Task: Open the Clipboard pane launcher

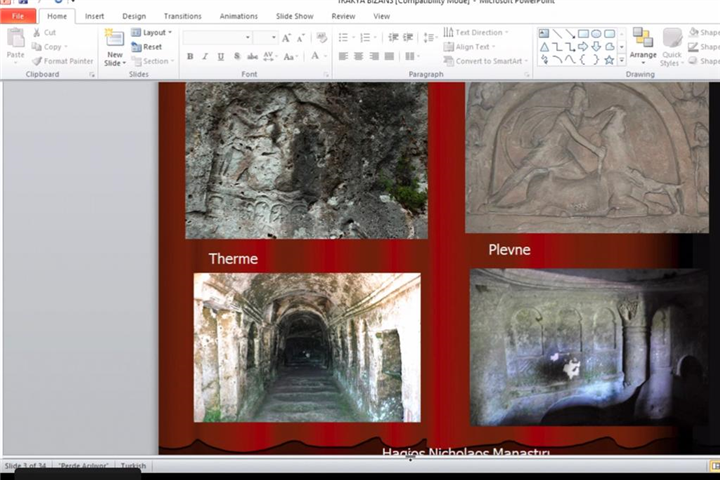Action: tap(92, 74)
